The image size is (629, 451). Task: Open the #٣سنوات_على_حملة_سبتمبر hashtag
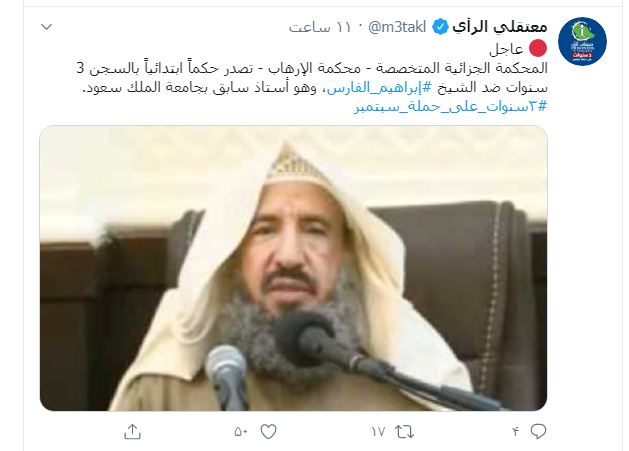coord(450,107)
